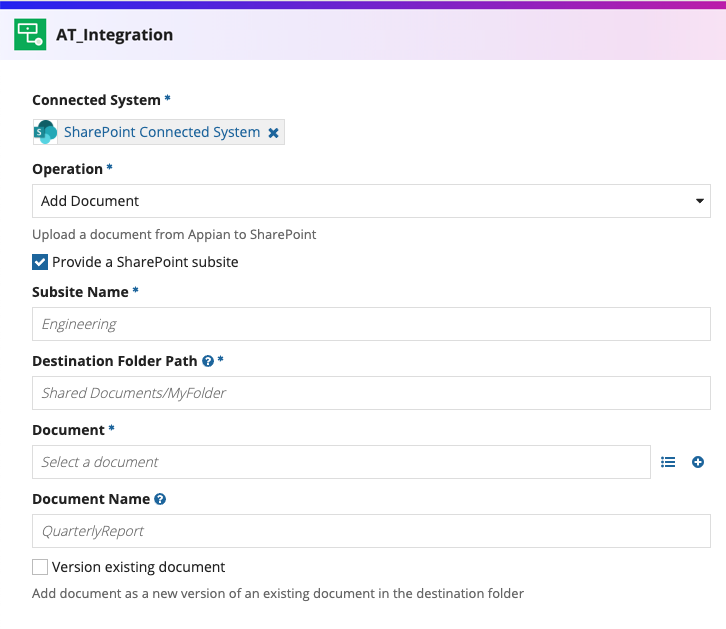Click the Select a document field
Image resolution: width=726 pixels, height=629 pixels.
341,462
